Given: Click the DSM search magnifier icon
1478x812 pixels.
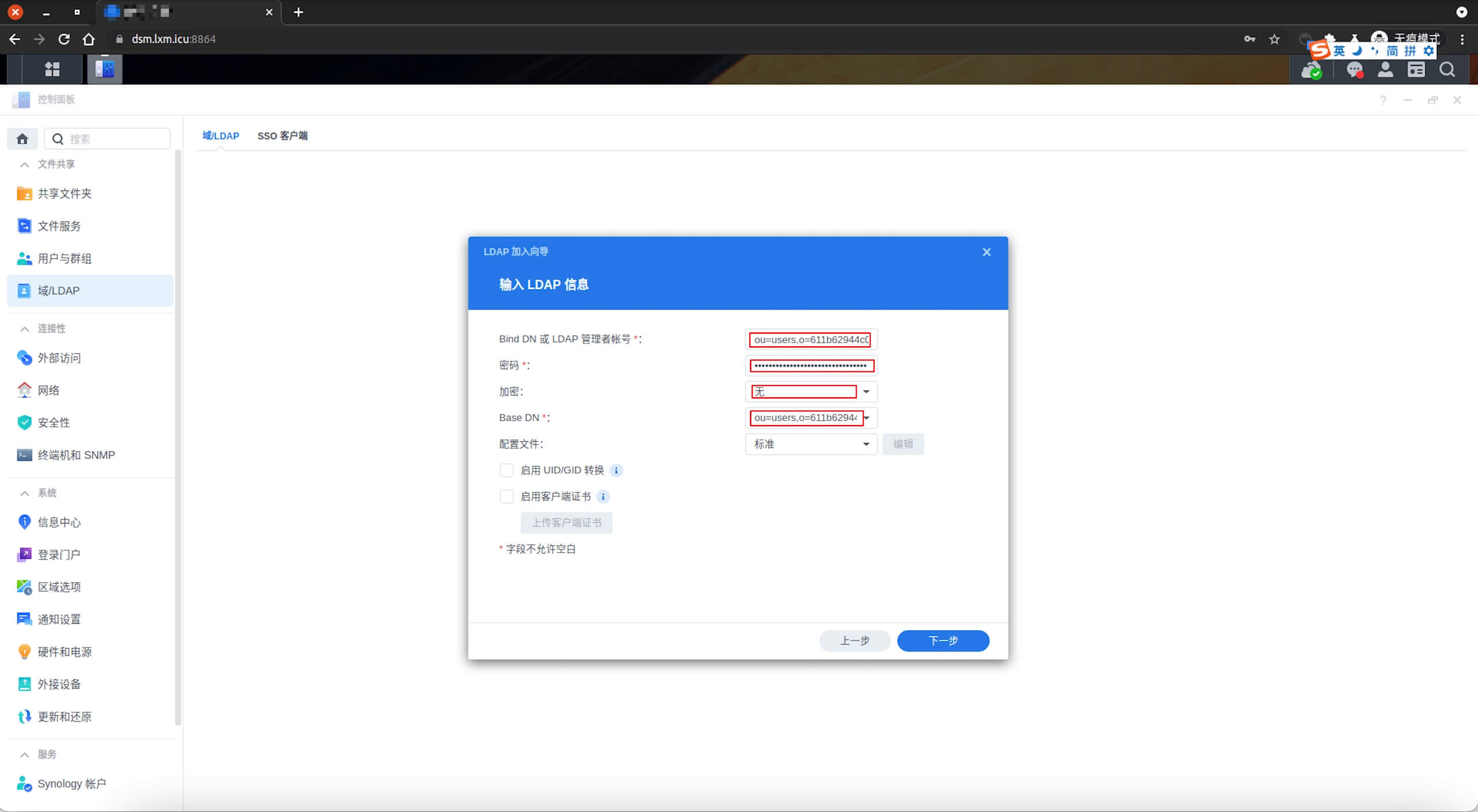Looking at the screenshot, I should pos(1447,70).
